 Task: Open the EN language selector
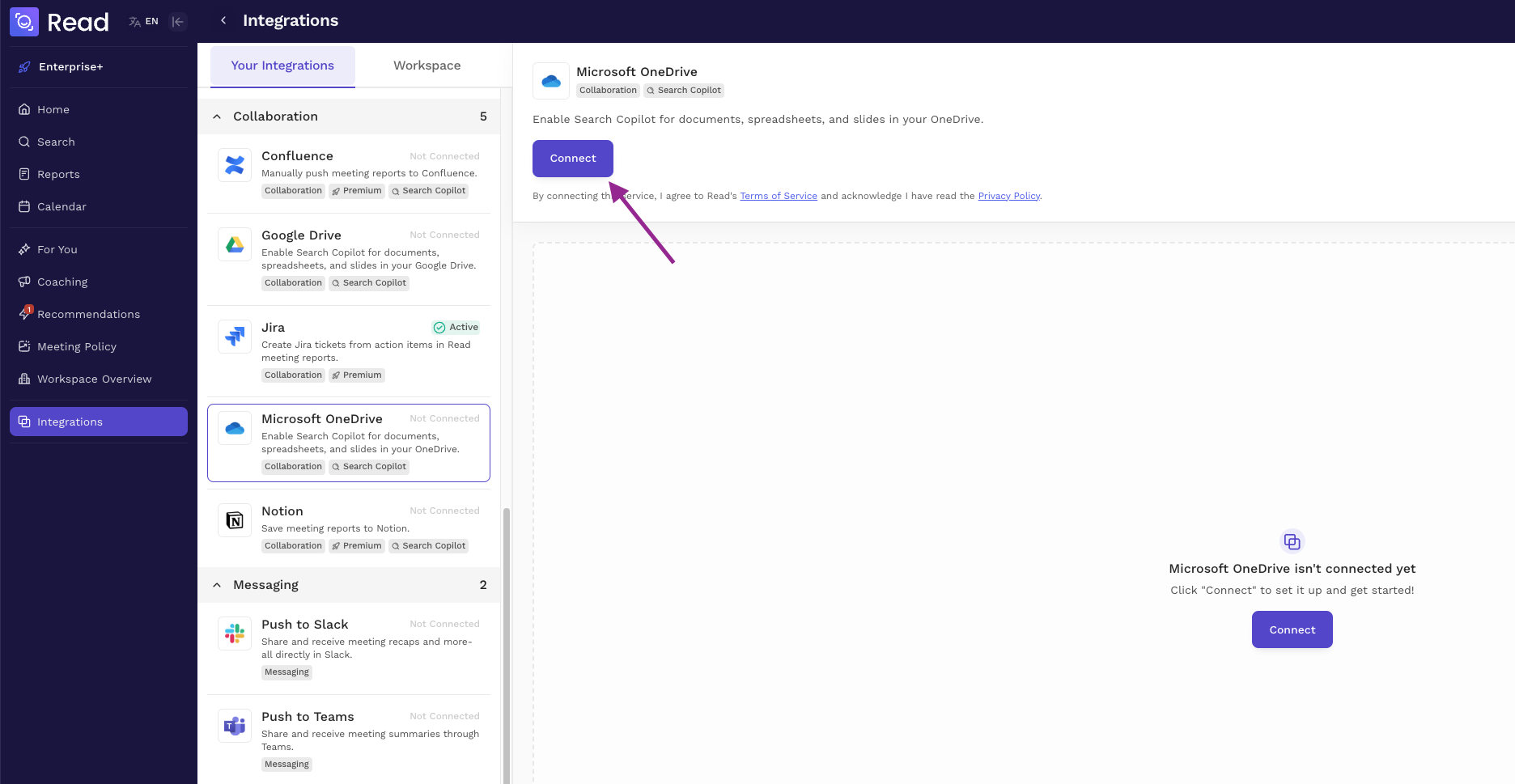[x=144, y=22]
